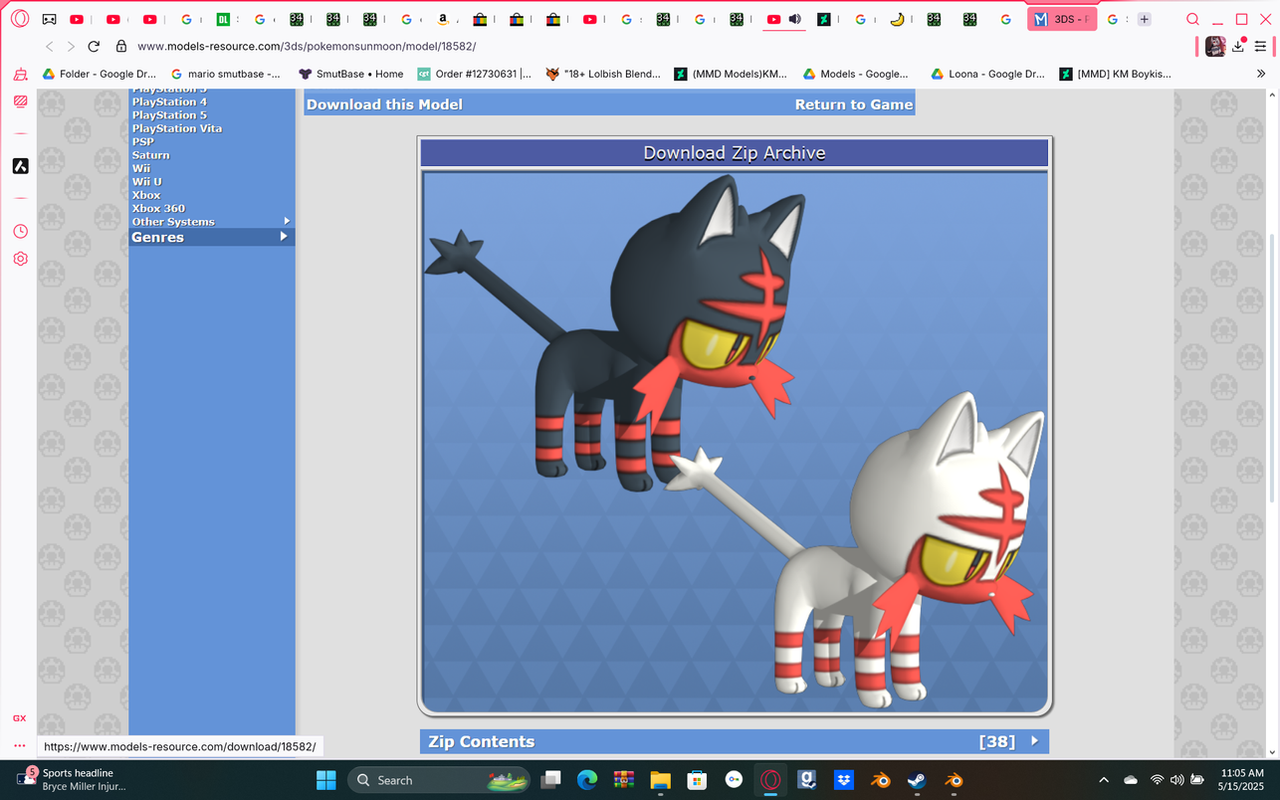Viewport: 1280px width, 800px height.
Task: Open Loona - Google Drive bookmark
Action: (988, 74)
